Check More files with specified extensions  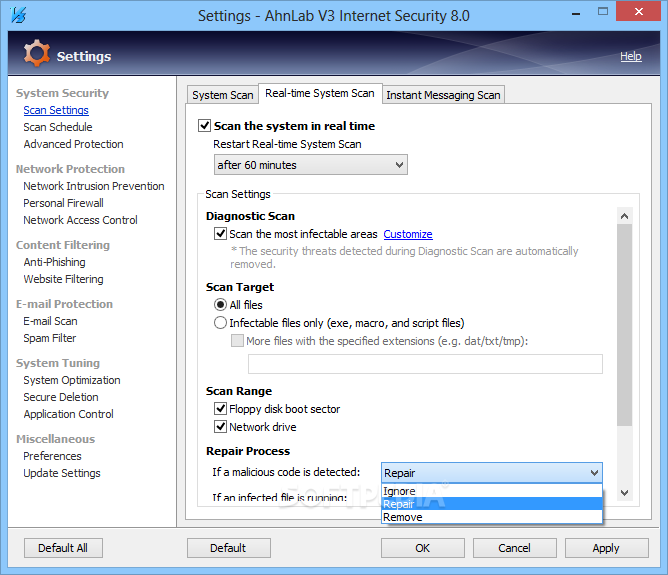237,341
